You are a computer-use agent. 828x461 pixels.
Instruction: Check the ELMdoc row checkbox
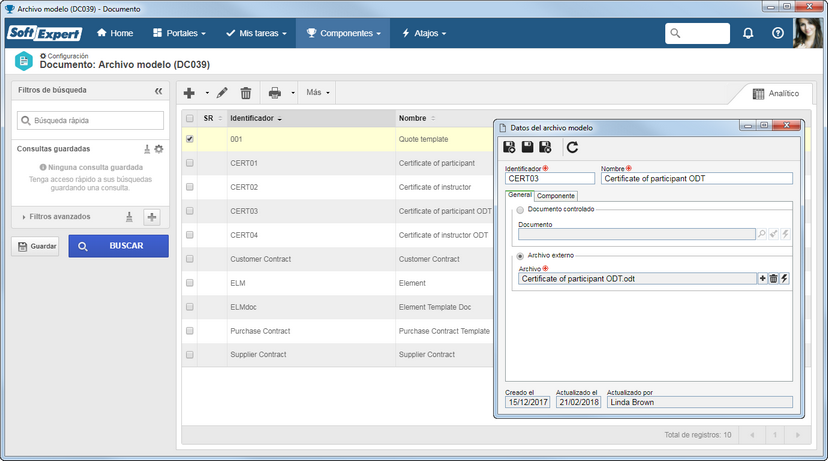click(x=190, y=307)
